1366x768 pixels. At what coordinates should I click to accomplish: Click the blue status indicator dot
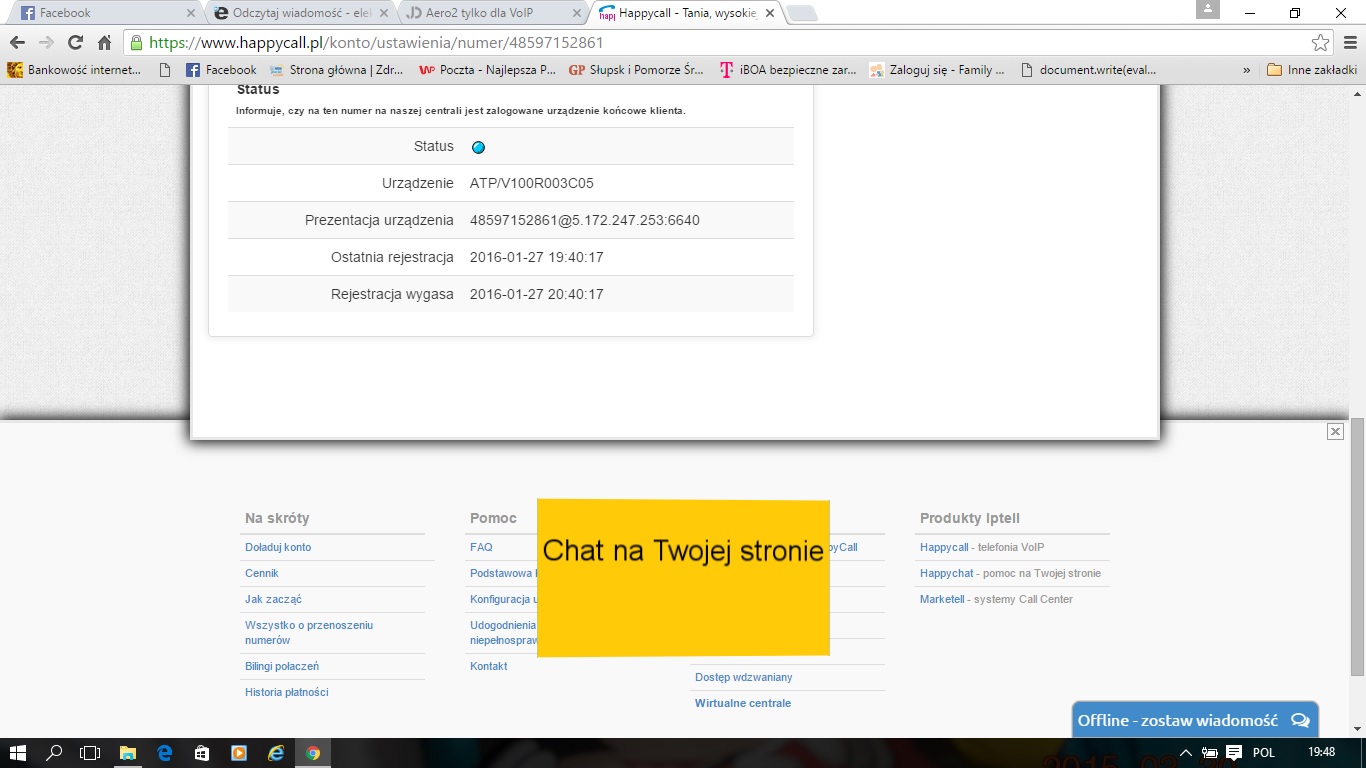(478, 147)
